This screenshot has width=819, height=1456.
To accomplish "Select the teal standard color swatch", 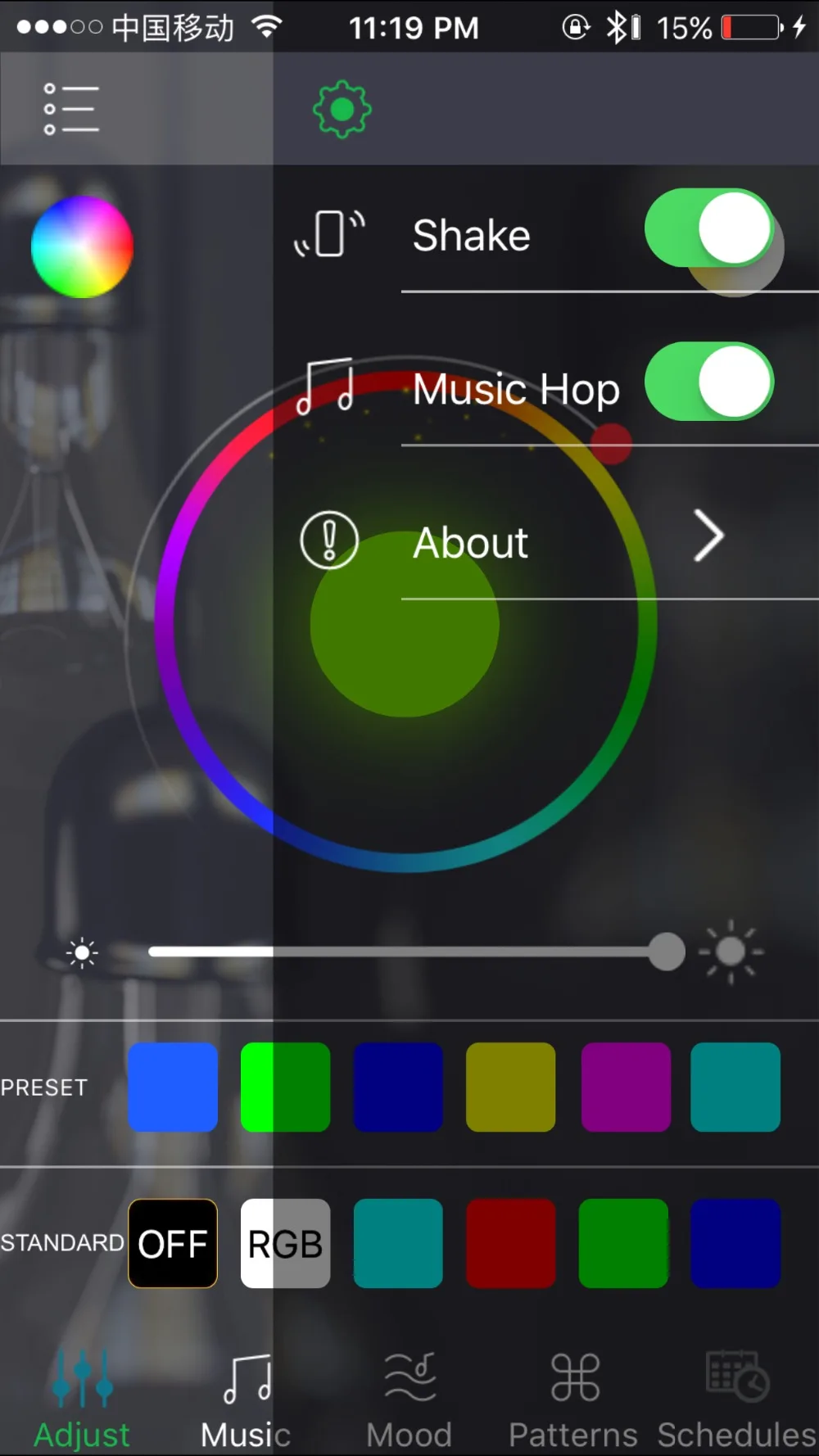I will click(x=398, y=1243).
